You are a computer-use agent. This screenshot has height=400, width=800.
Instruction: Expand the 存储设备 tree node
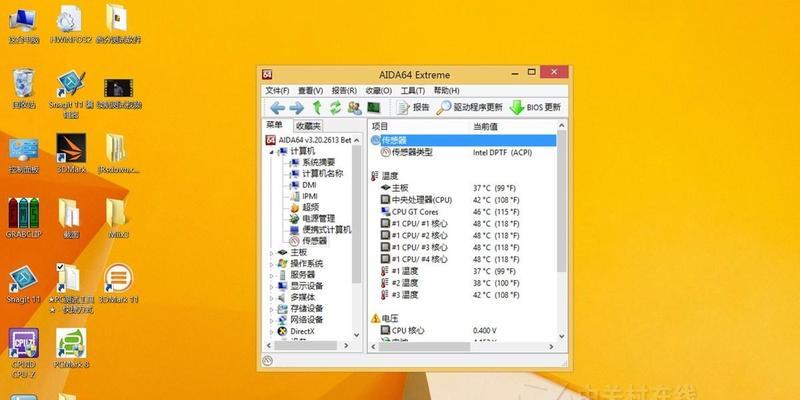click(x=271, y=309)
